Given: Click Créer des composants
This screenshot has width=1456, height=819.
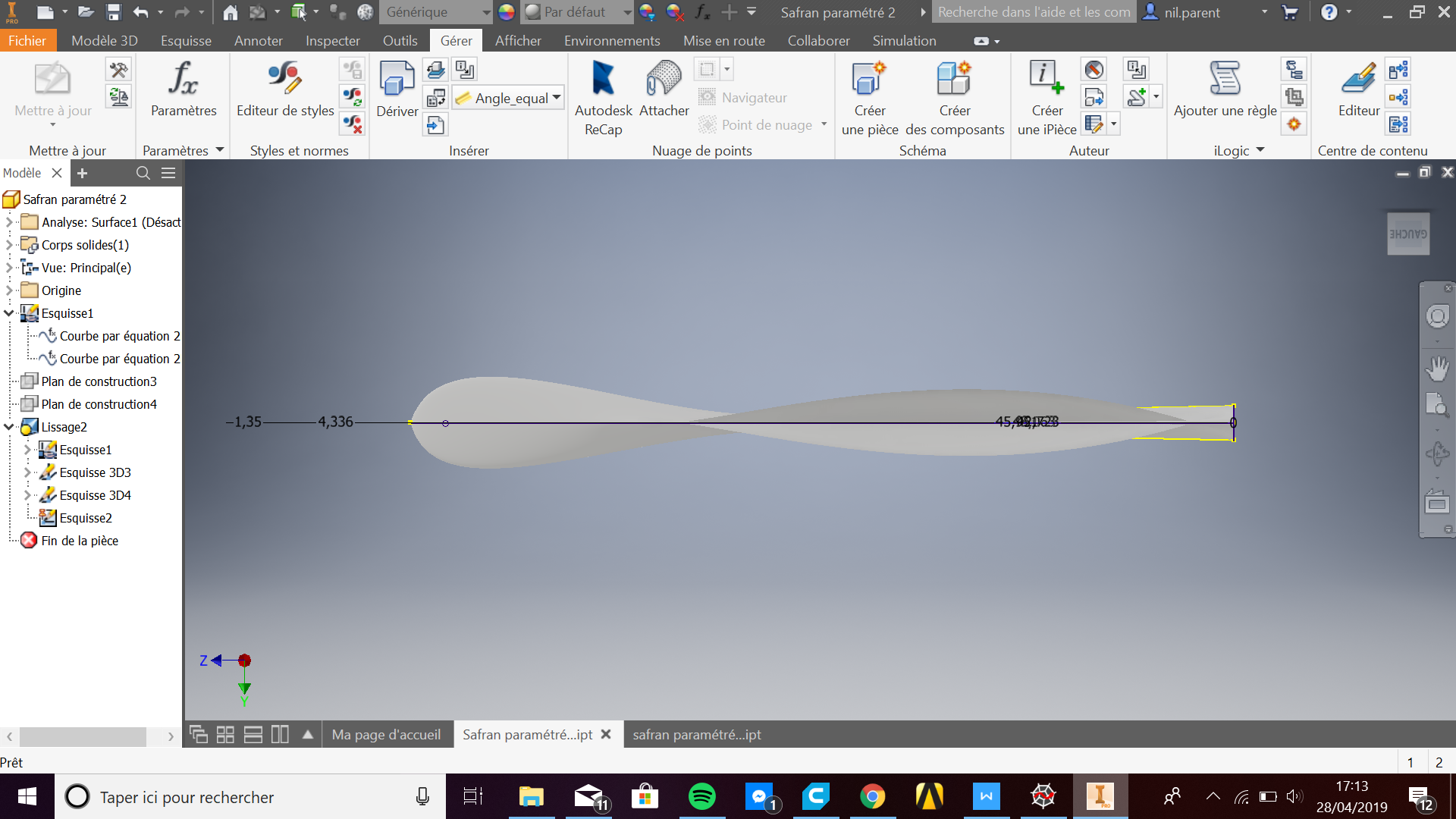Looking at the screenshot, I should pyautogui.click(x=955, y=91).
